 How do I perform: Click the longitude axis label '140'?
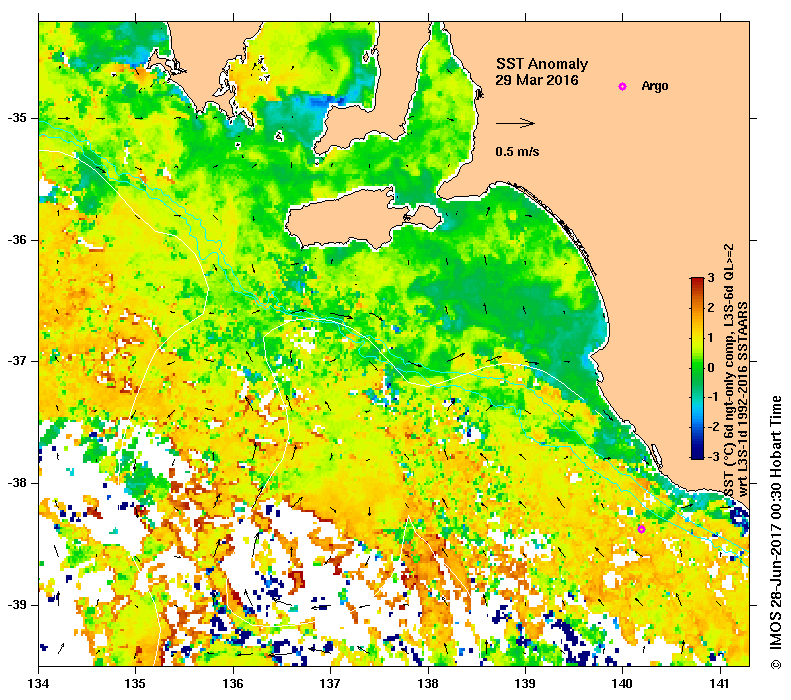pos(623,683)
